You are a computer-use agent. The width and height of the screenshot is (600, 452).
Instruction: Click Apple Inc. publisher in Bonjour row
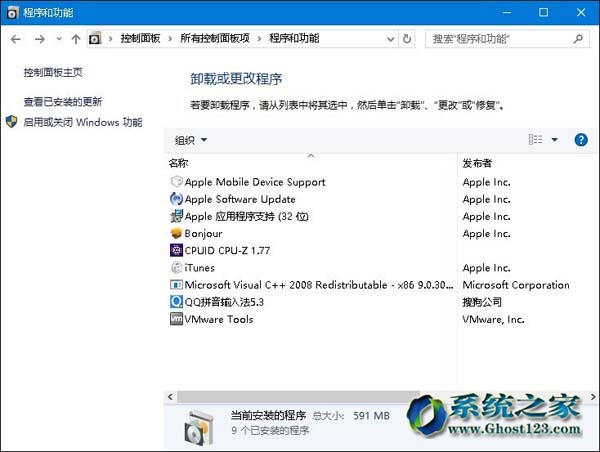pos(486,233)
